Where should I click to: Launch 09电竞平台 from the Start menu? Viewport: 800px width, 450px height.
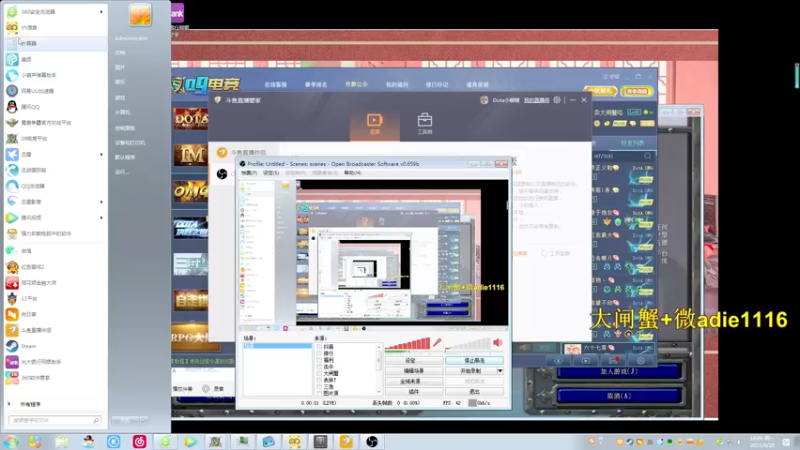(x=55, y=138)
